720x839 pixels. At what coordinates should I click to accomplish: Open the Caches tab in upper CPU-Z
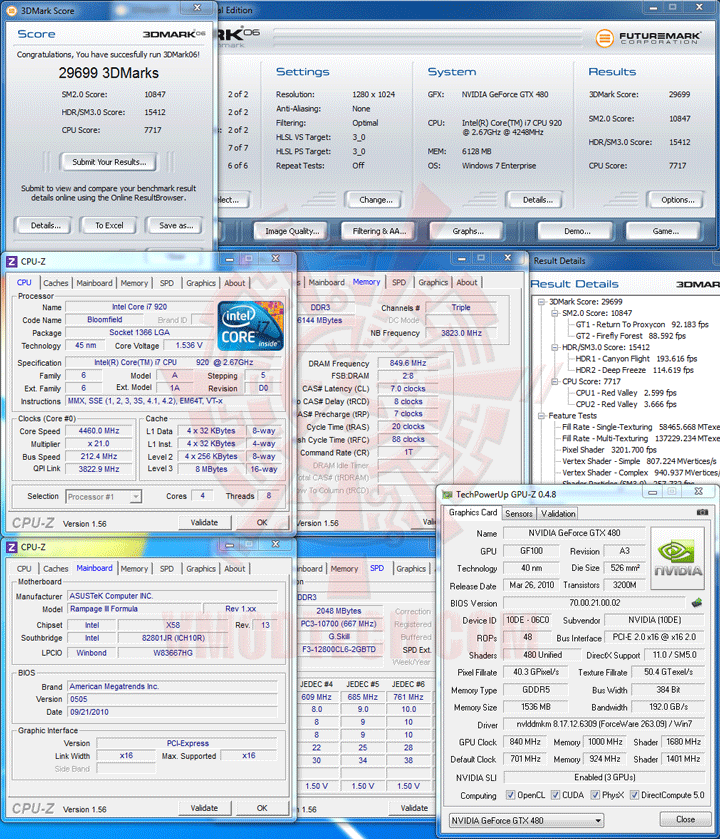click(56, 283)
